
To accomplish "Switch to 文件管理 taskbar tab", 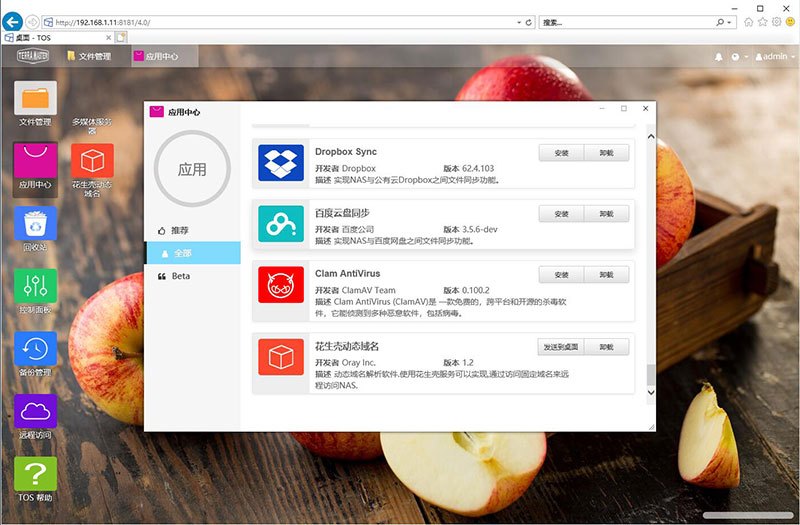I will click(x=89, y=56).
